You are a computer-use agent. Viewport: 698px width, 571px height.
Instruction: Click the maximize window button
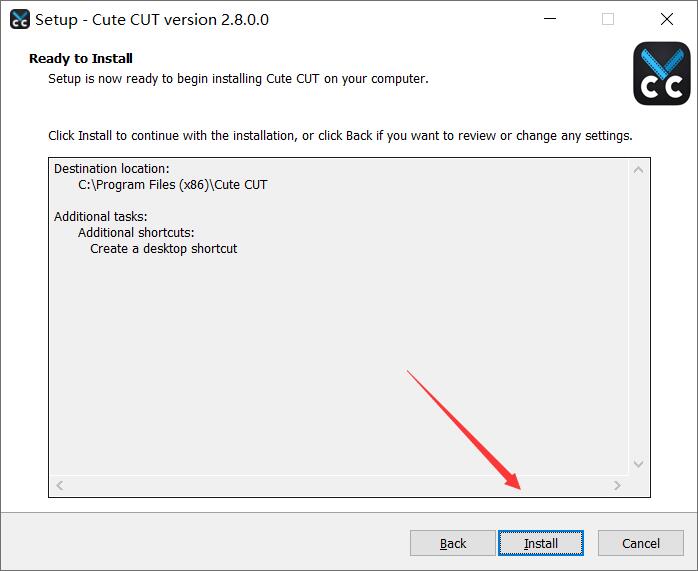point(608,19)
